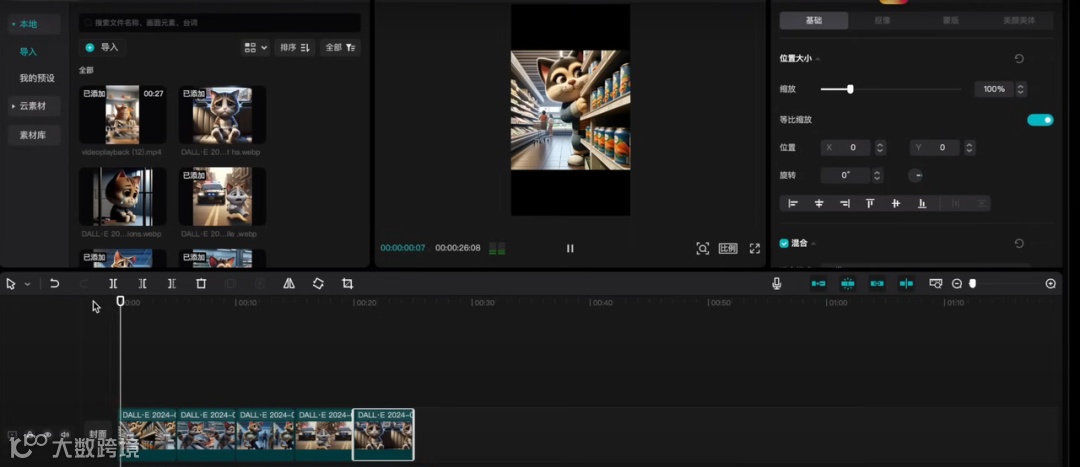Step the Y position value stepper
Screen dimensions: 1080x467
click(970, 147)
